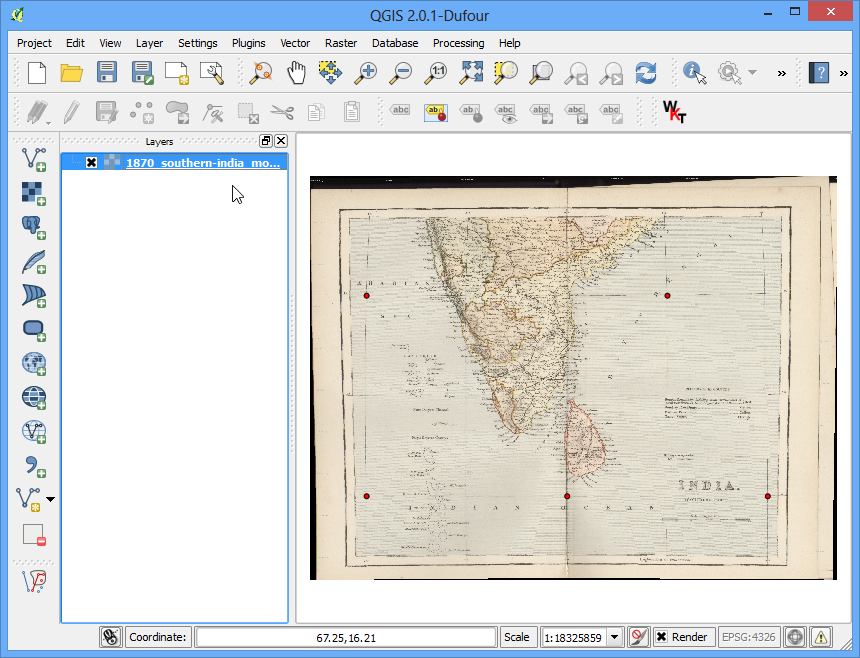The height and width of the screenshot is (658, 860).
Task: Open the Layer menu
Action: [x=149, y=43]
